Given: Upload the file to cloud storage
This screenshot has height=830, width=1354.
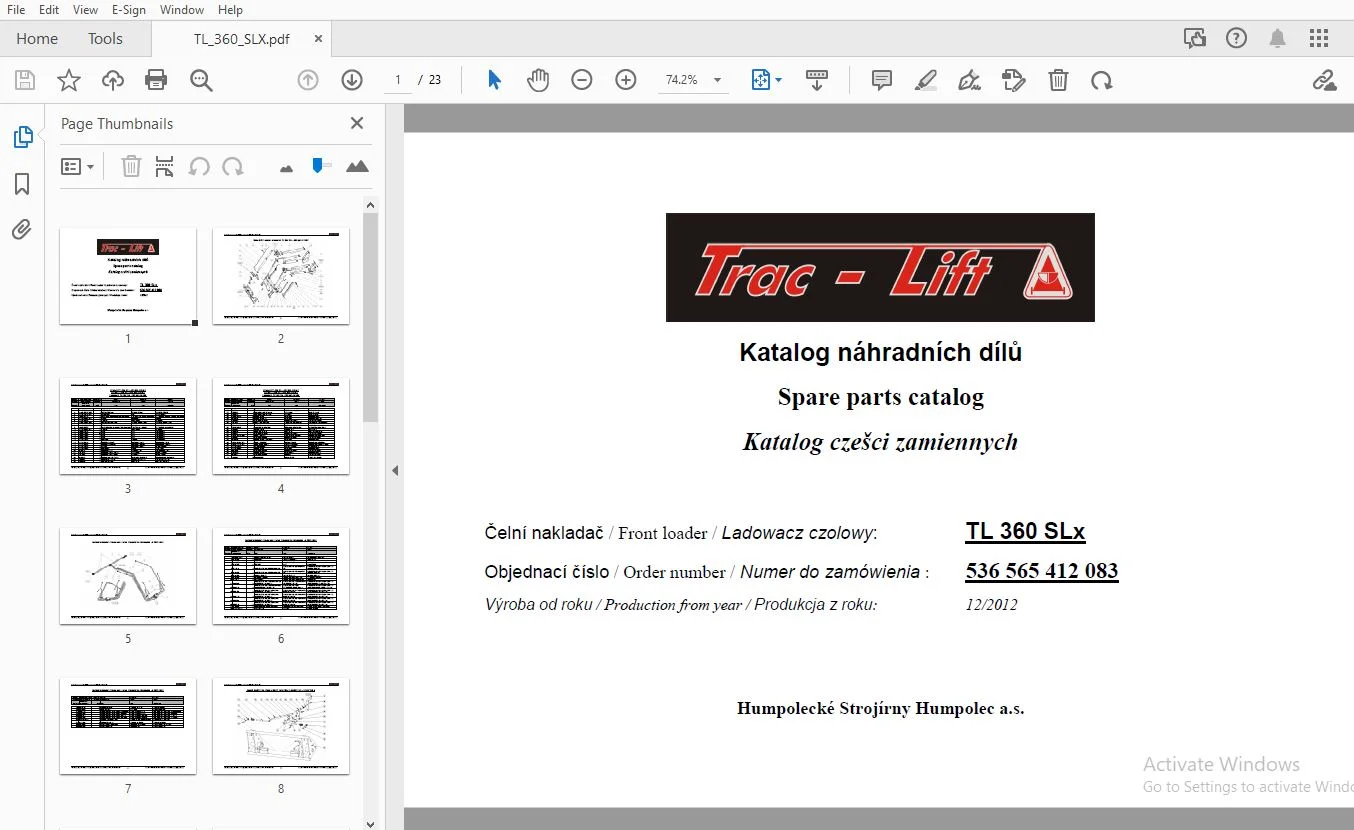Looking at the screenshot, I should click(x=112, y=80).
